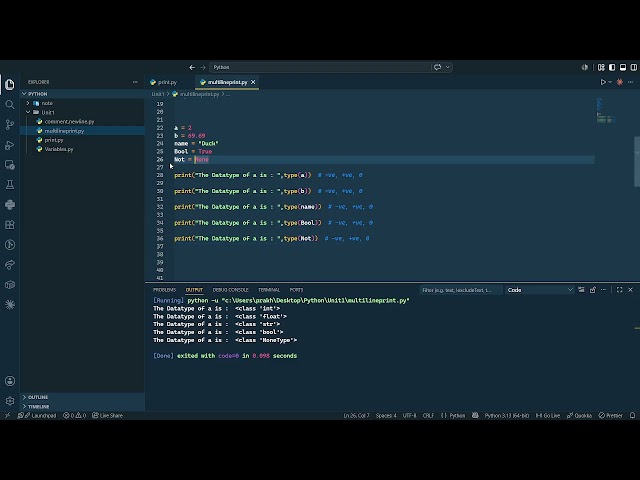
Task: Open the notifications bell in status bar
Action: click(632, 416)
